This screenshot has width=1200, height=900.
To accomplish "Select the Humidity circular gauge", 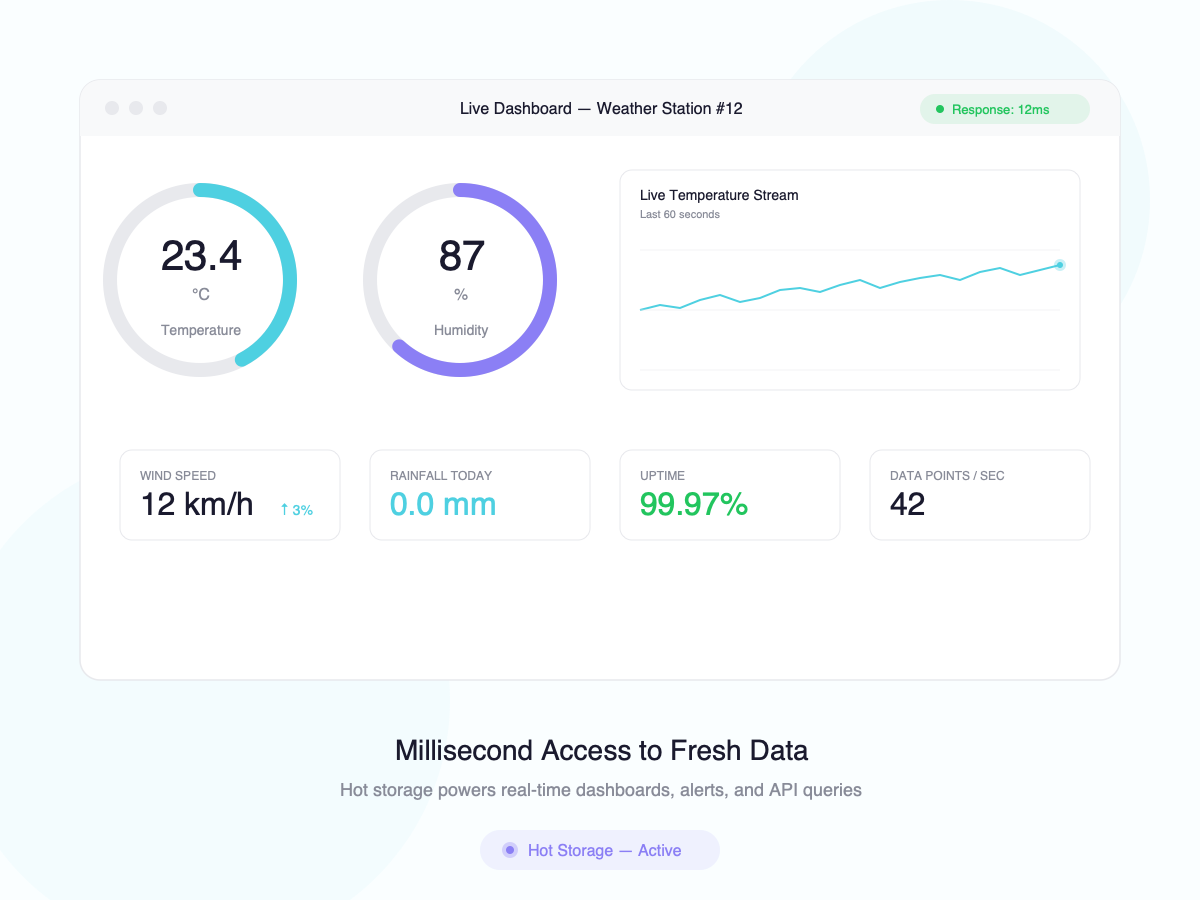I will pos(460,280).
